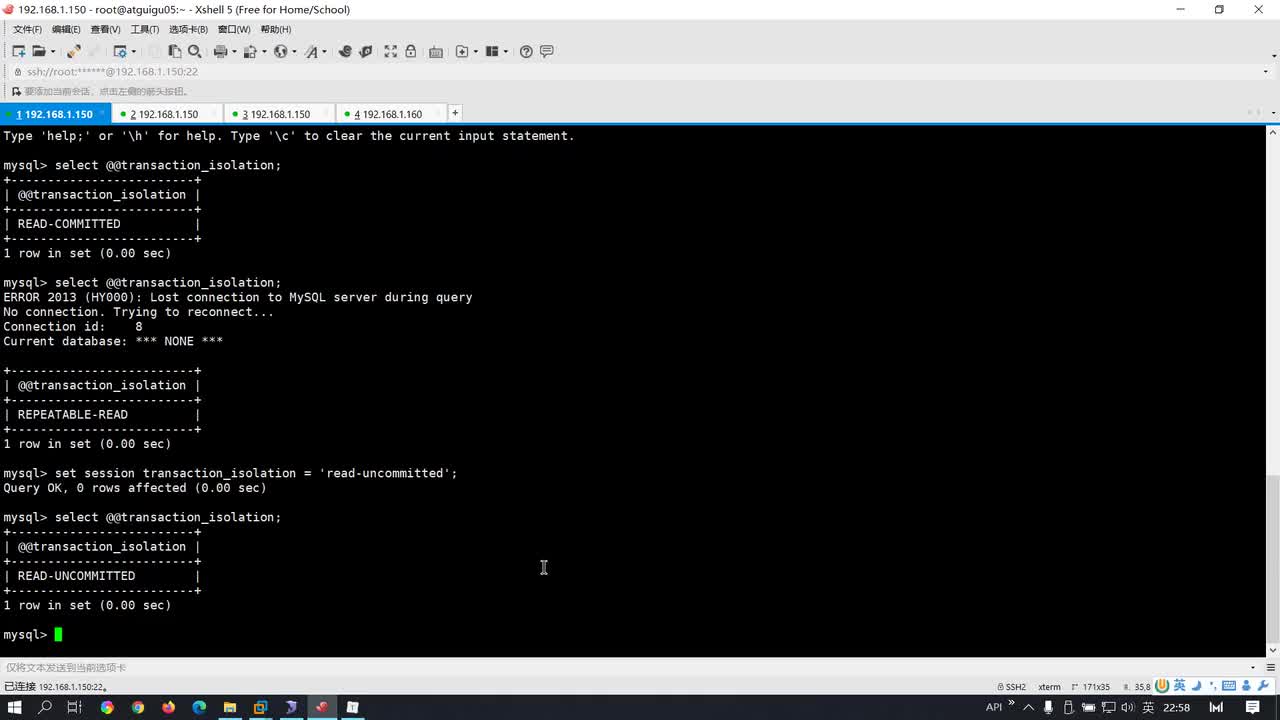Open Task View on the taskbar
This screenshot has width=1280, height=720.
75,707
